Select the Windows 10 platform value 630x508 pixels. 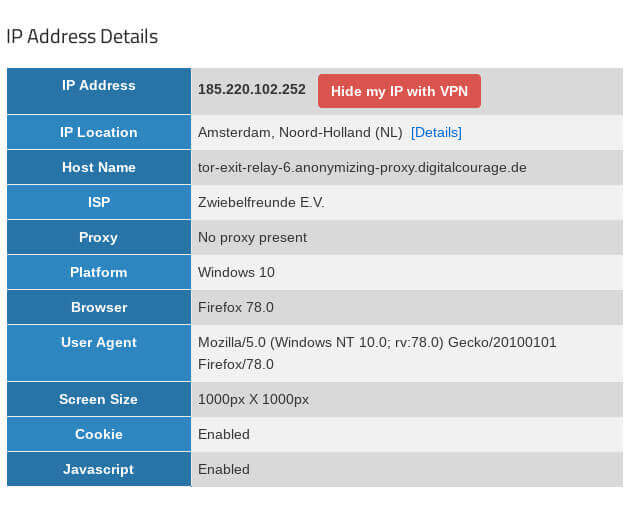(236, 272)
